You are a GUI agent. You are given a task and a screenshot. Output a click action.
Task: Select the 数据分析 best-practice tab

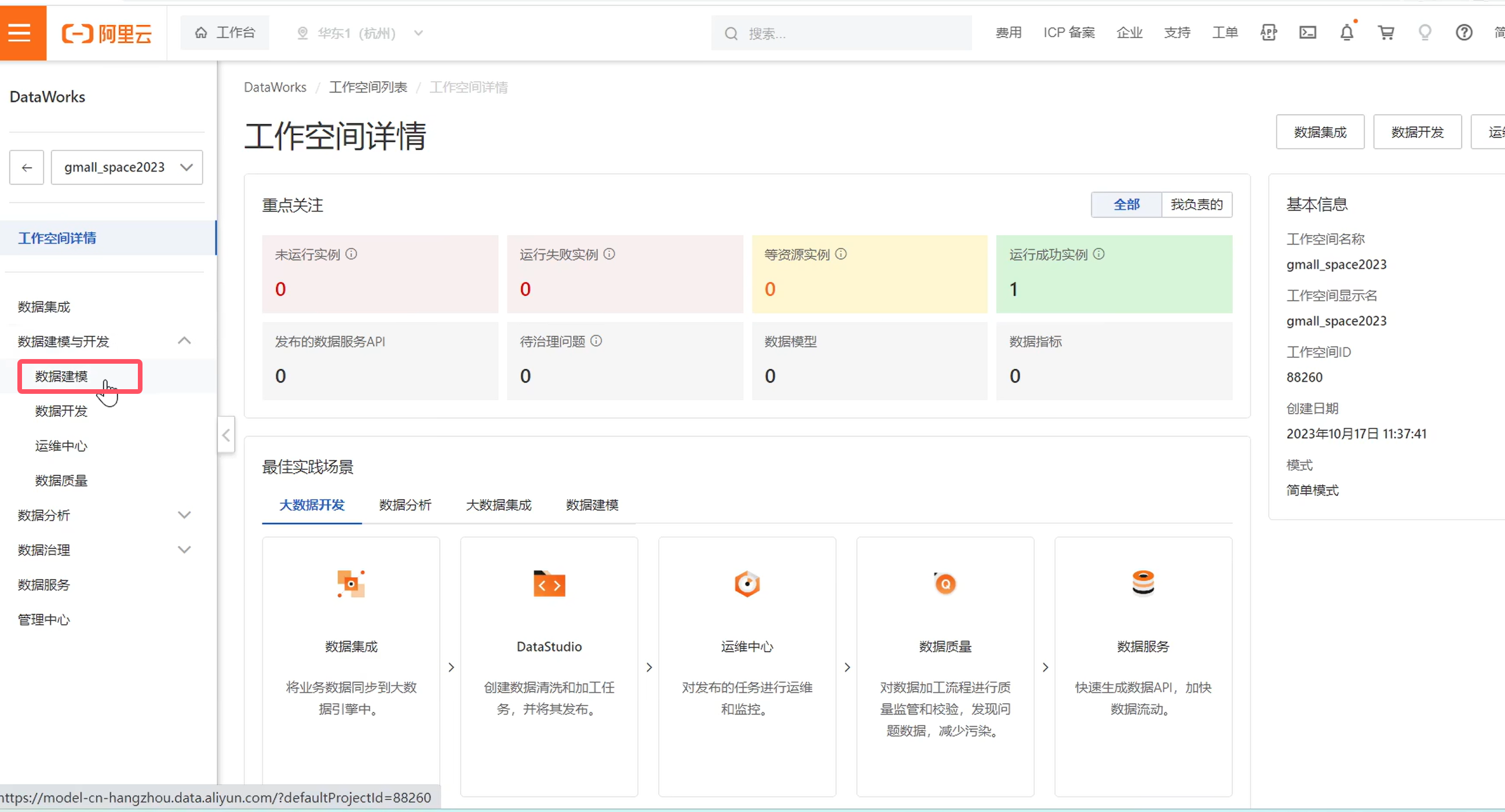click(x=405, y=505)
